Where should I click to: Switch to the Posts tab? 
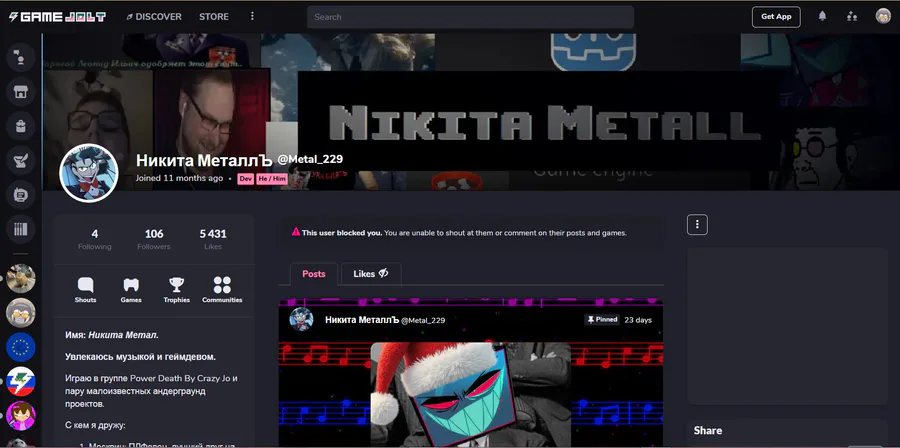pyautogui.click(x=313, y=274)
